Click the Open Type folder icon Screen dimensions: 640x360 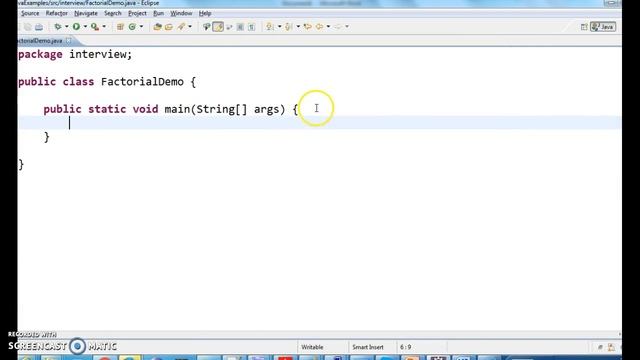(x=158, y=27)
